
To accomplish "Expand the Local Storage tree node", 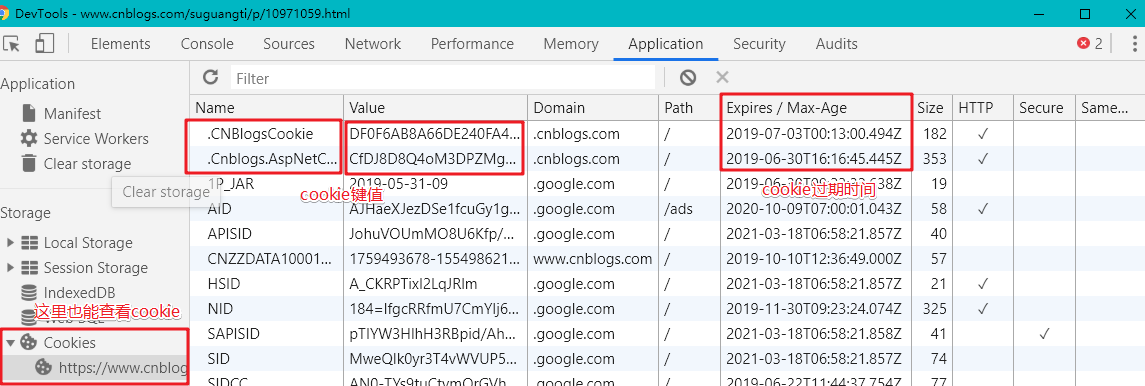I will [x=9, y=243].
